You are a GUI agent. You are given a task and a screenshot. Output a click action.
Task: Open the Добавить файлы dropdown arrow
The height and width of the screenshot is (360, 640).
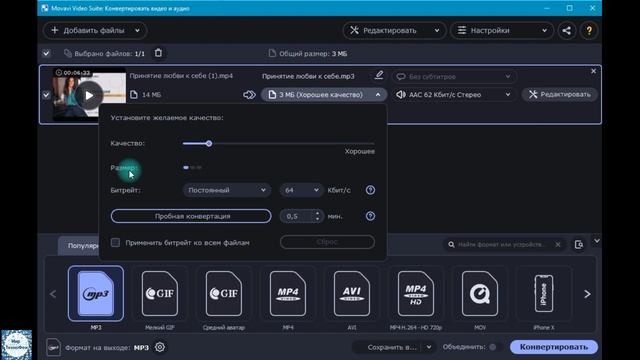pos(137,31)
